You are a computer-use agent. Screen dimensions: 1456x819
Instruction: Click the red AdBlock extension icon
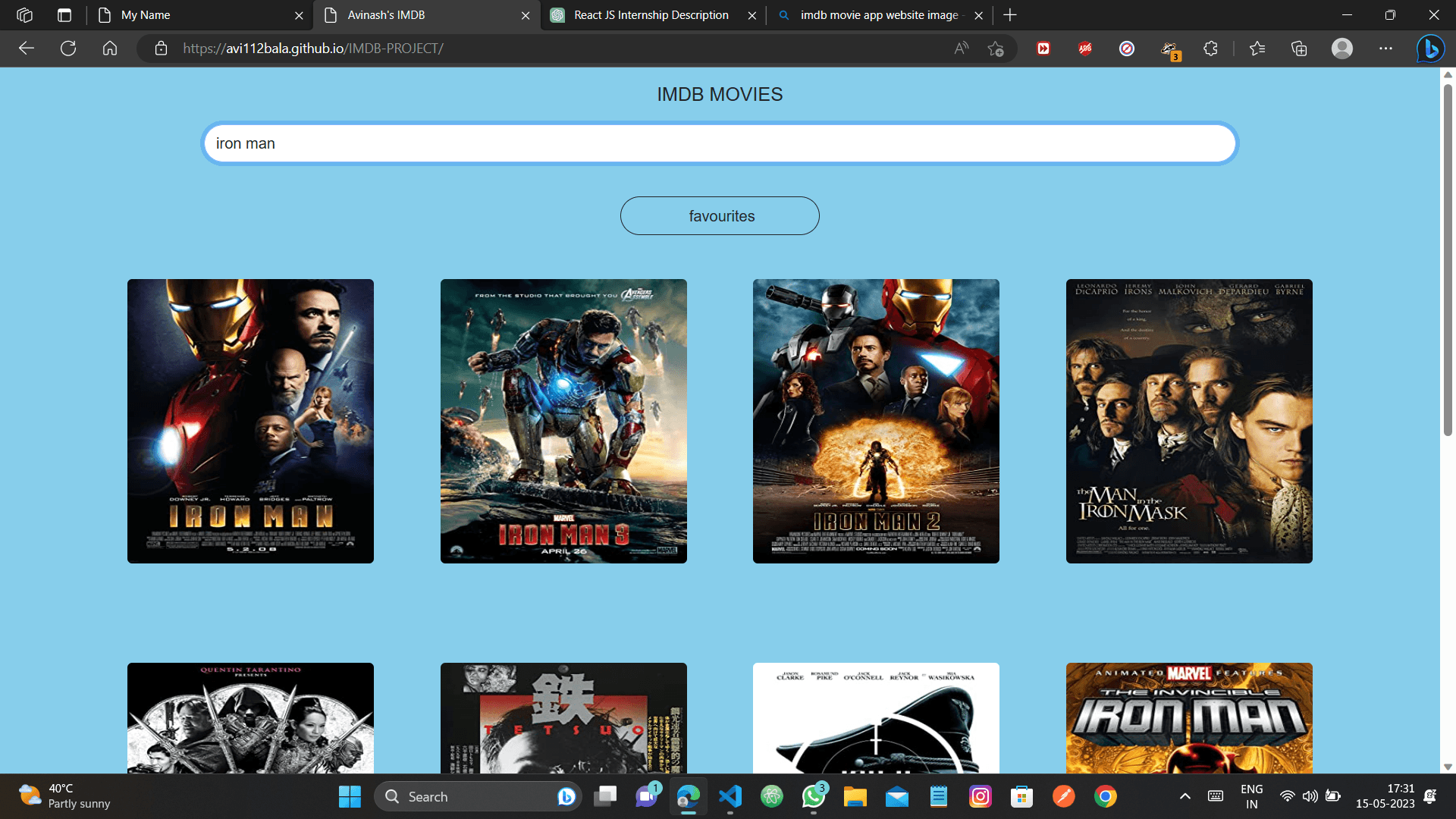coord(1085,49)
